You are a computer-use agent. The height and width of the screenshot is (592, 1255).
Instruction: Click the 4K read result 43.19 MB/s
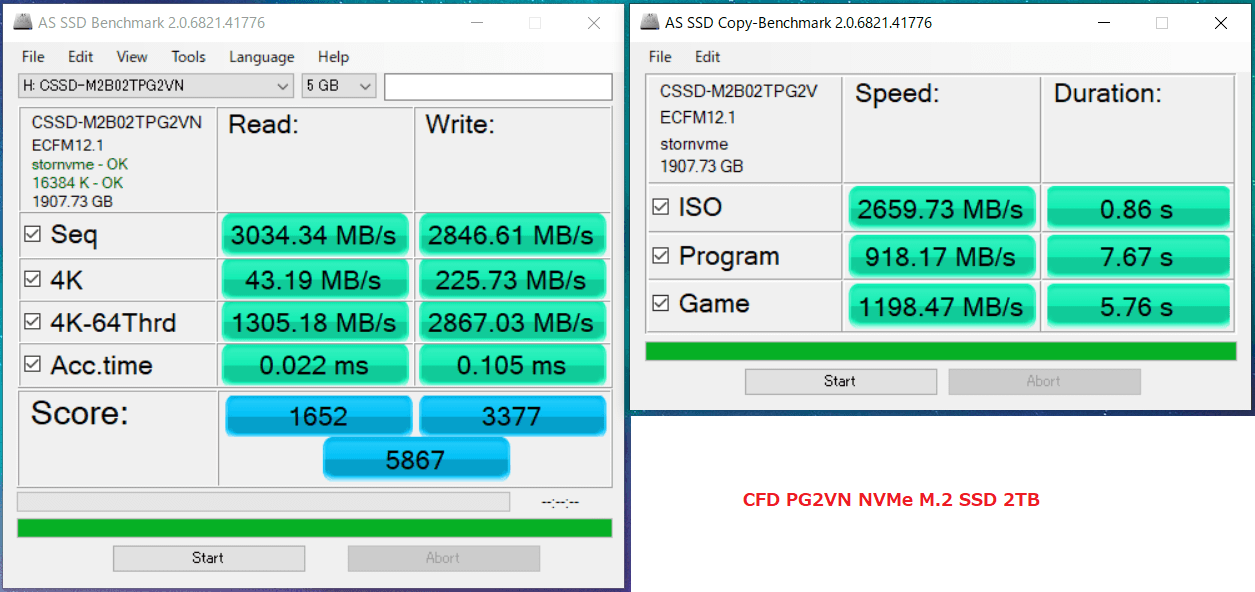click(x=314, y=280)
